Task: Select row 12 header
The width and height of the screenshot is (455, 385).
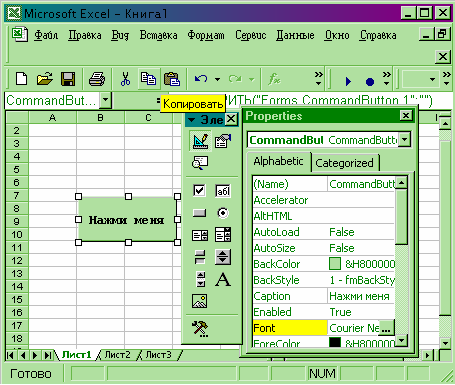Action: [17, 260]
